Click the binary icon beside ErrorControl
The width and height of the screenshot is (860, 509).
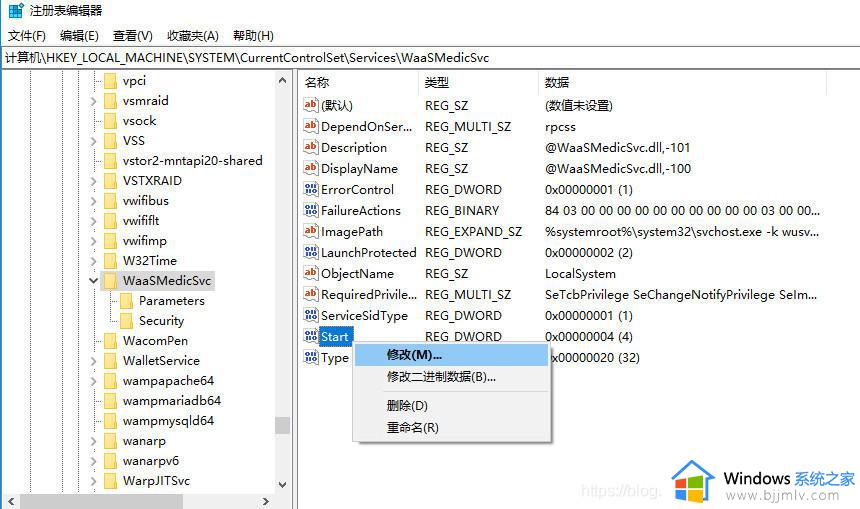click(310, 189)
